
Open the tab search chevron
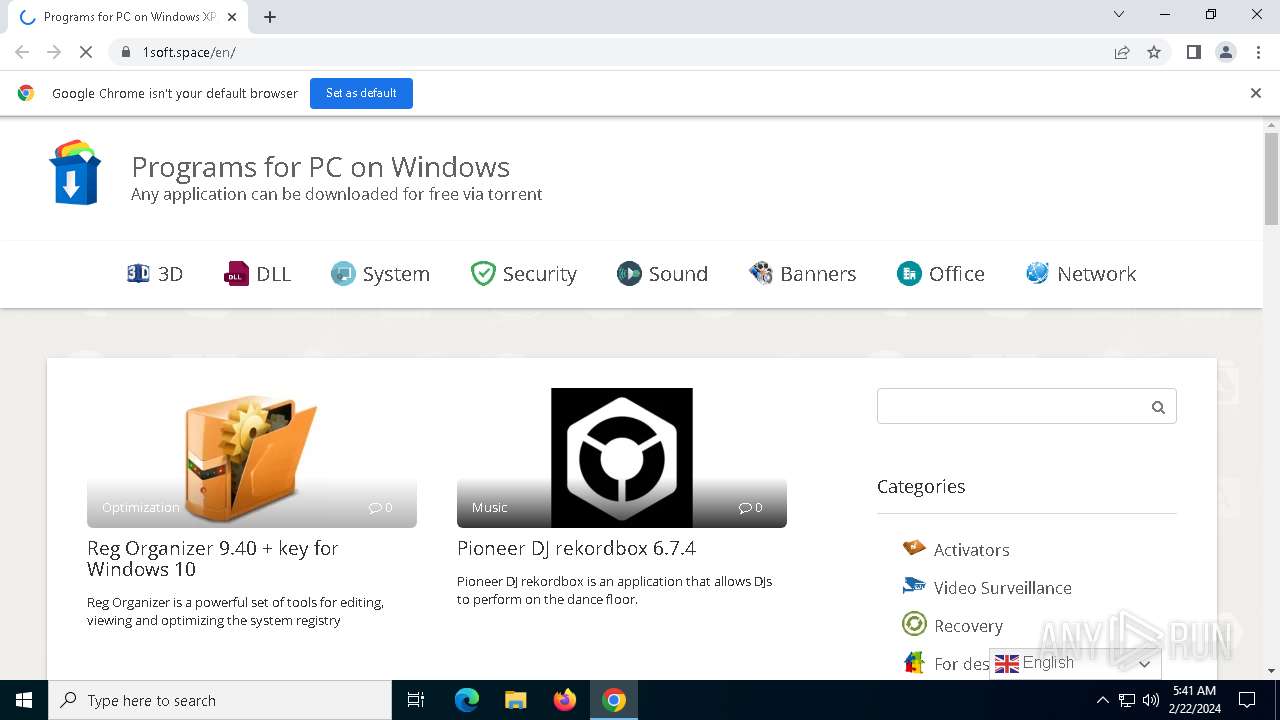click(1119, 14)
